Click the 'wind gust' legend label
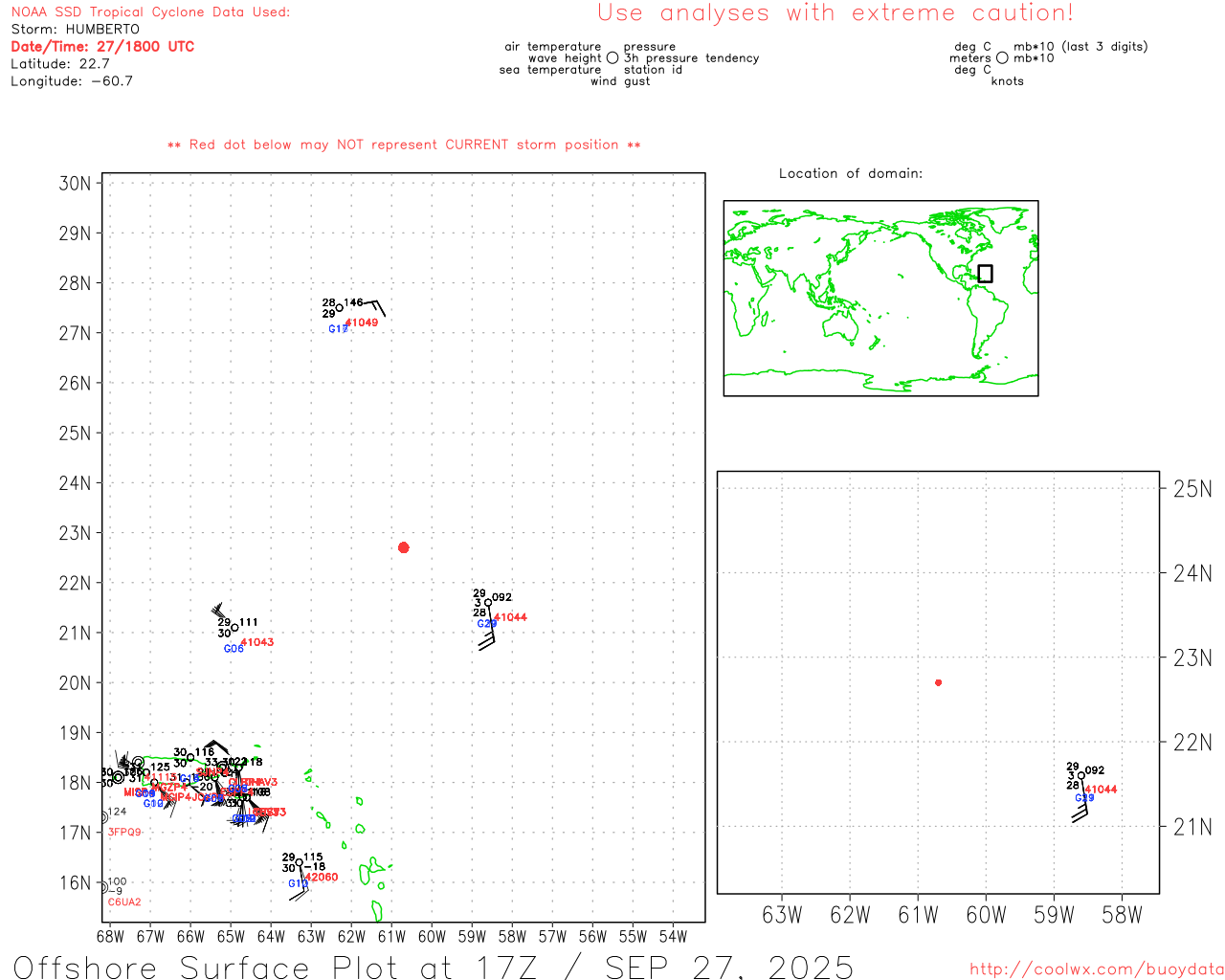 [620, 80]
